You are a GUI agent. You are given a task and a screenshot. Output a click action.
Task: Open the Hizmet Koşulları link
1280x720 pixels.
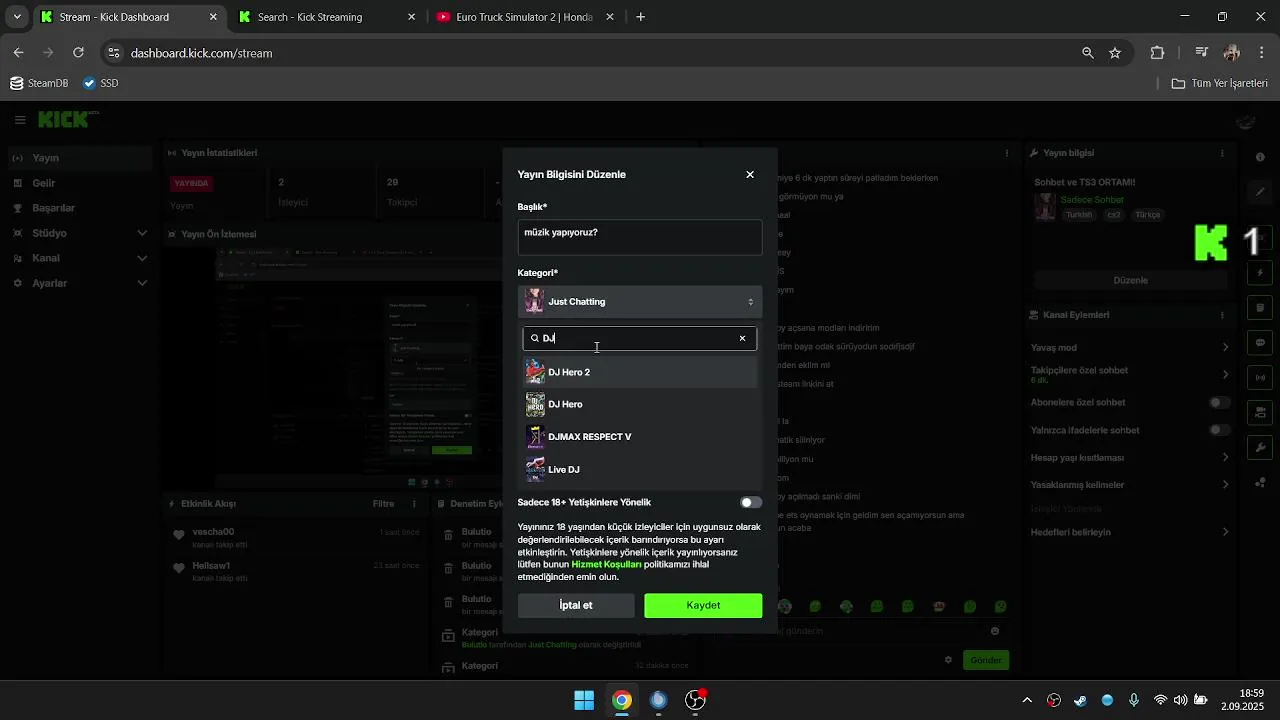[606, 564]
